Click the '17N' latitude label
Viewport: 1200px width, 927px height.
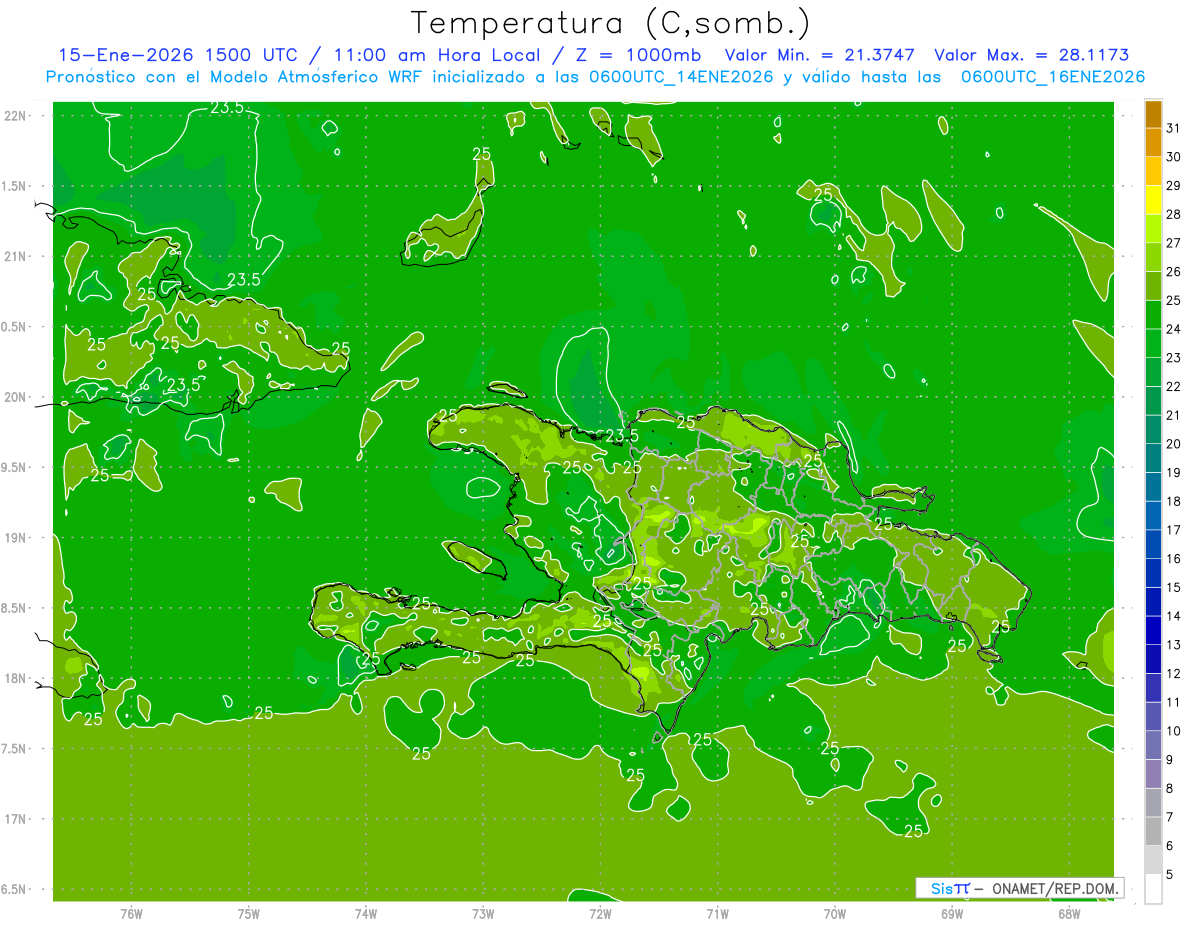[17, 820]
